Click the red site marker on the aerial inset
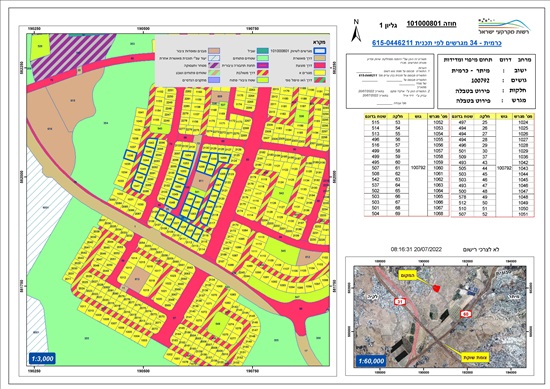Image resolution: width=550 pixels, height=389 pixels. coord(436,288)
